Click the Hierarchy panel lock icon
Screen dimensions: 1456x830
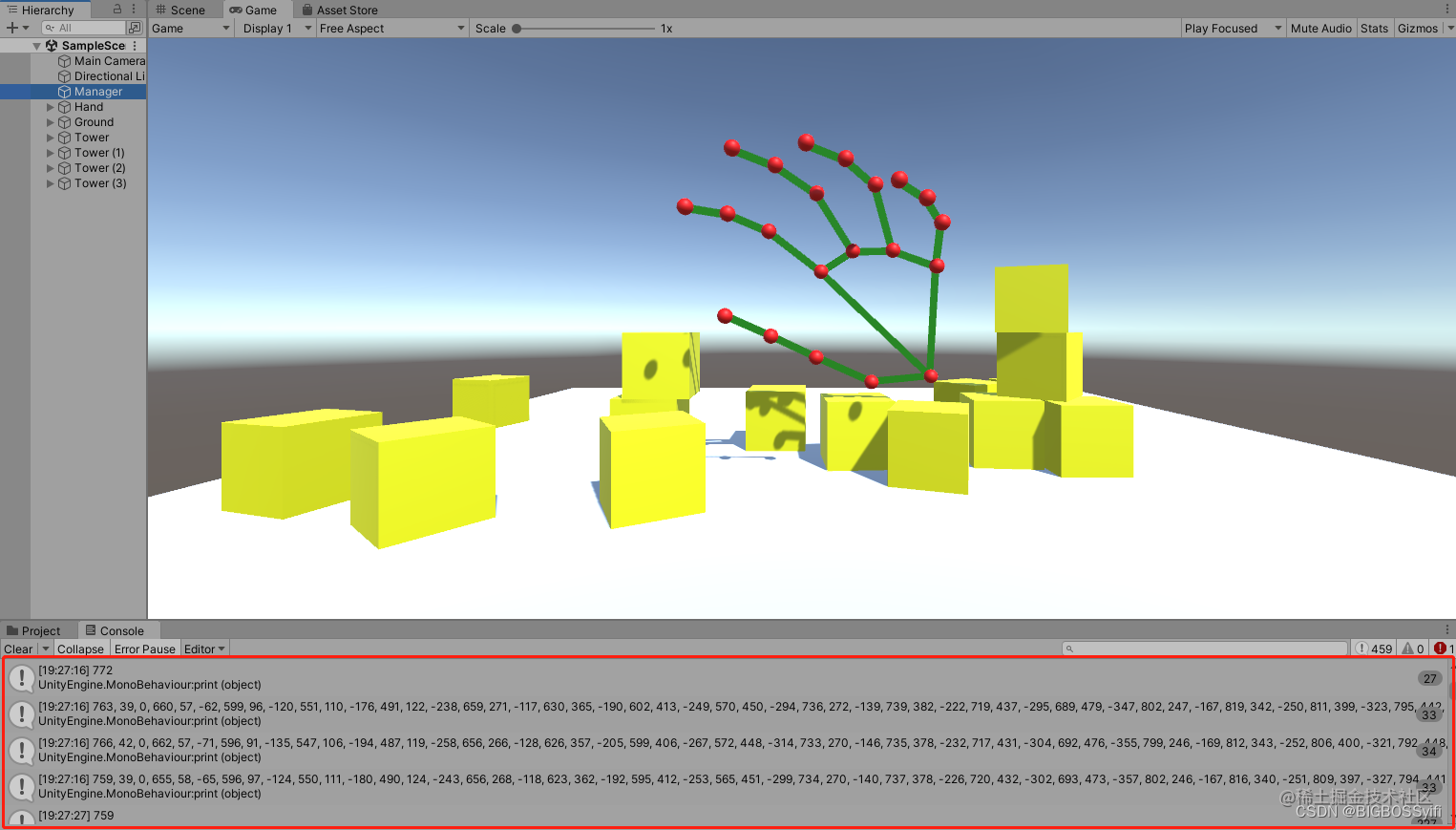tap(117, 9)
